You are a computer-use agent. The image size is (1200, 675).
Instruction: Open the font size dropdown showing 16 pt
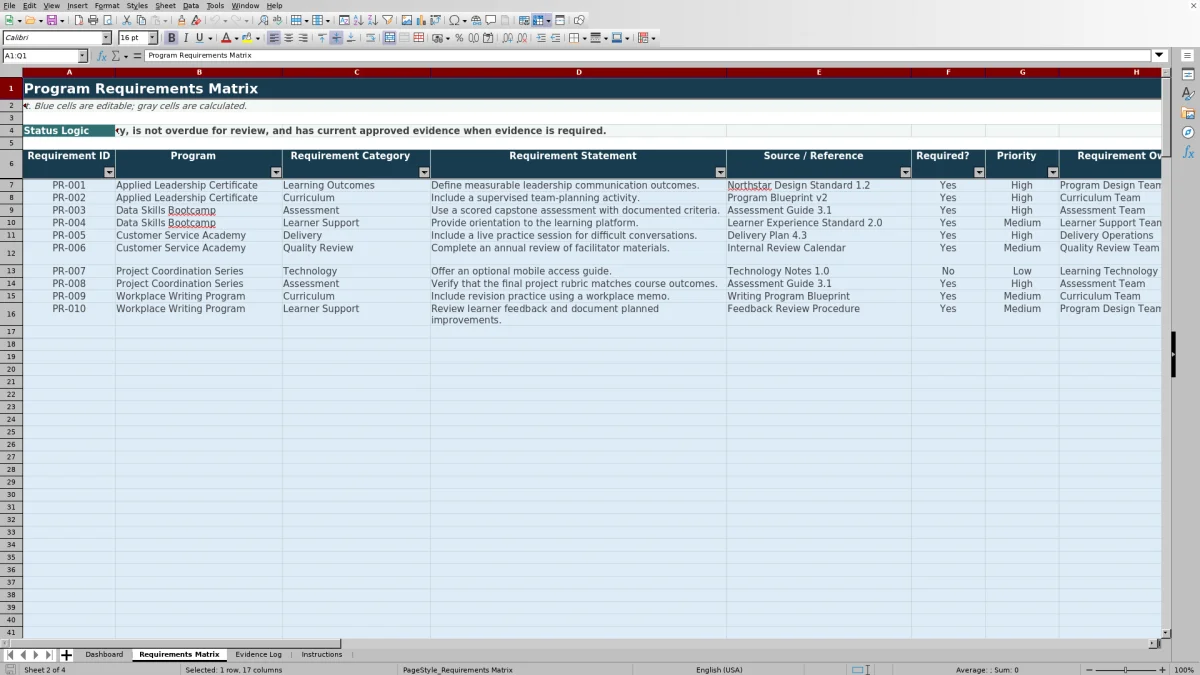pyautogui.click(x=153, y=38)
